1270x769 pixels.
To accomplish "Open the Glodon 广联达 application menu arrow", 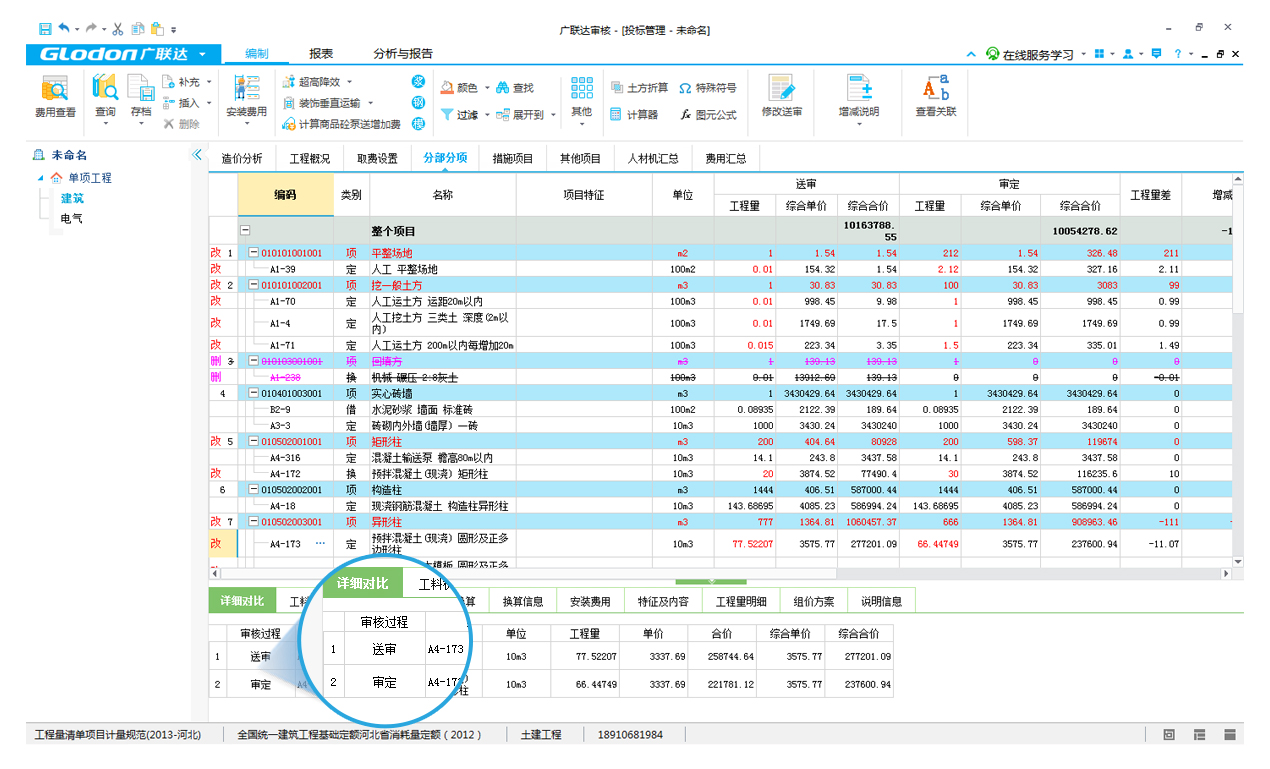I will click(203, 54).
